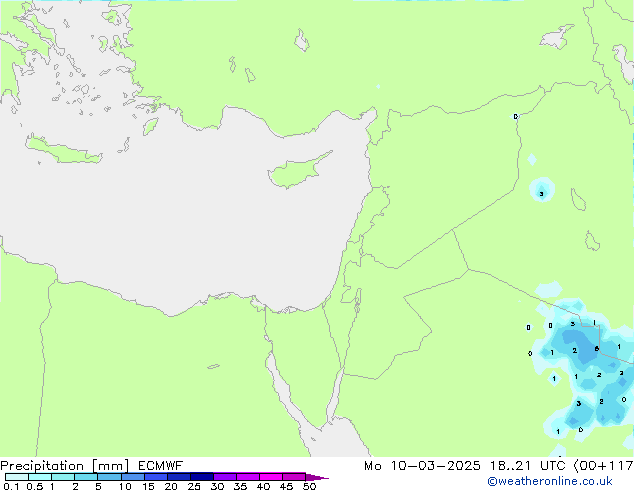Click the '(00+117' forecast offset text

[603, 466]
